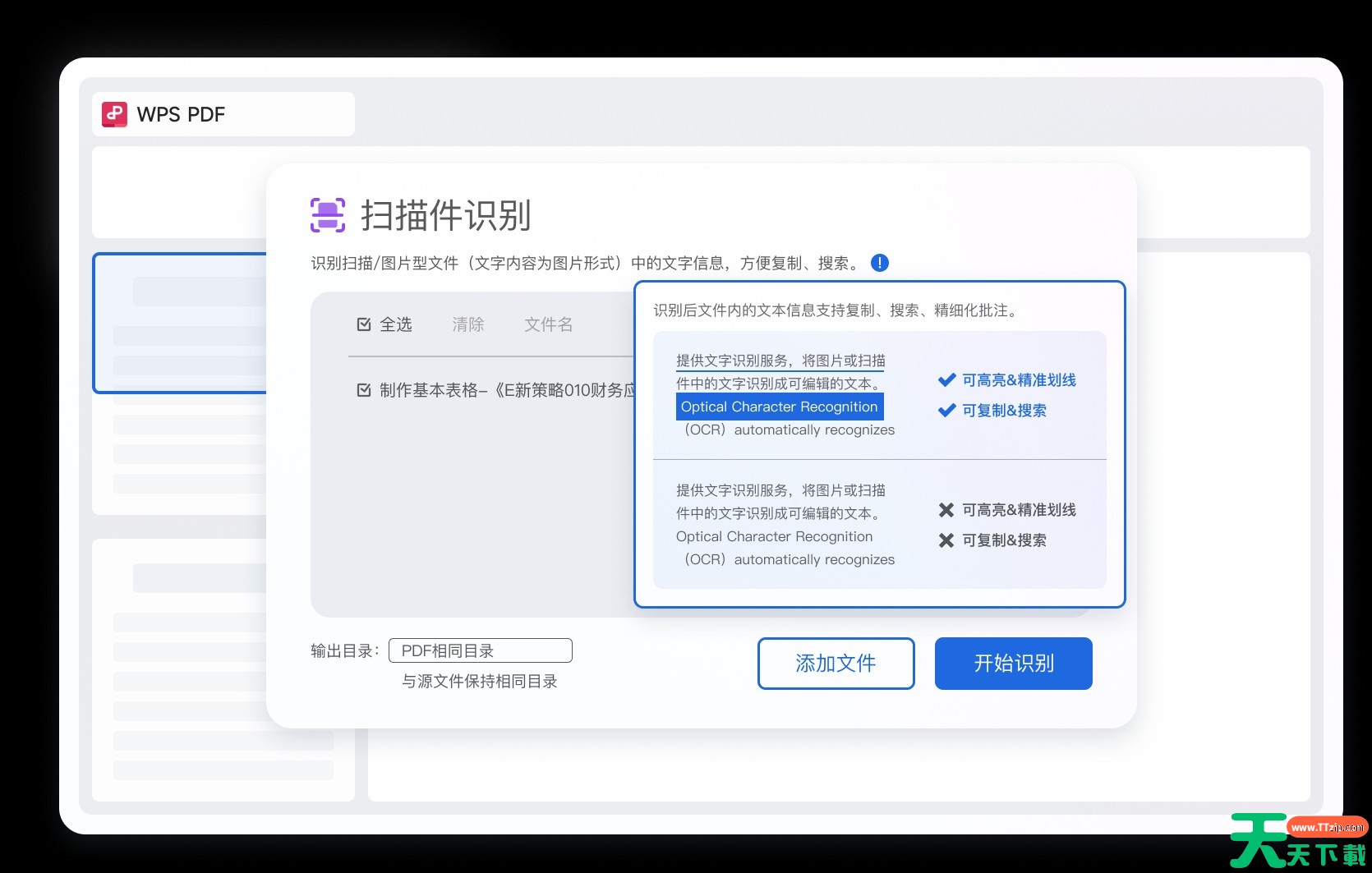Screen dimensions: 1372x873
Task: Click blue checkmark icon beside 可复制&搜索
Action: (946, 411)
